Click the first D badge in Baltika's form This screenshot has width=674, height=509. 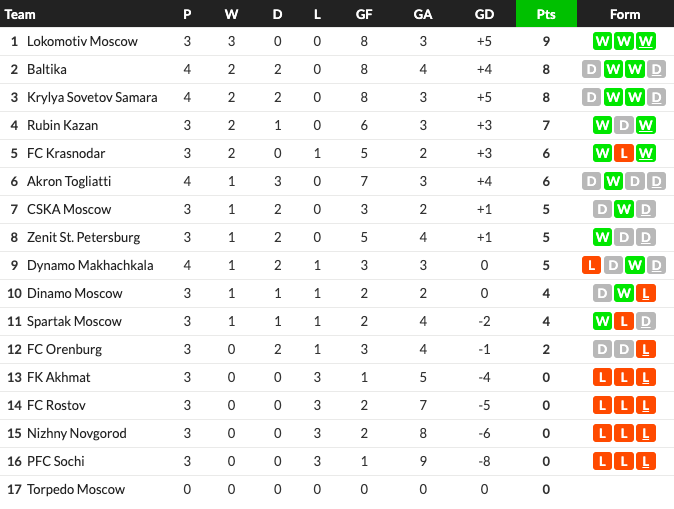tap(591, 69)
